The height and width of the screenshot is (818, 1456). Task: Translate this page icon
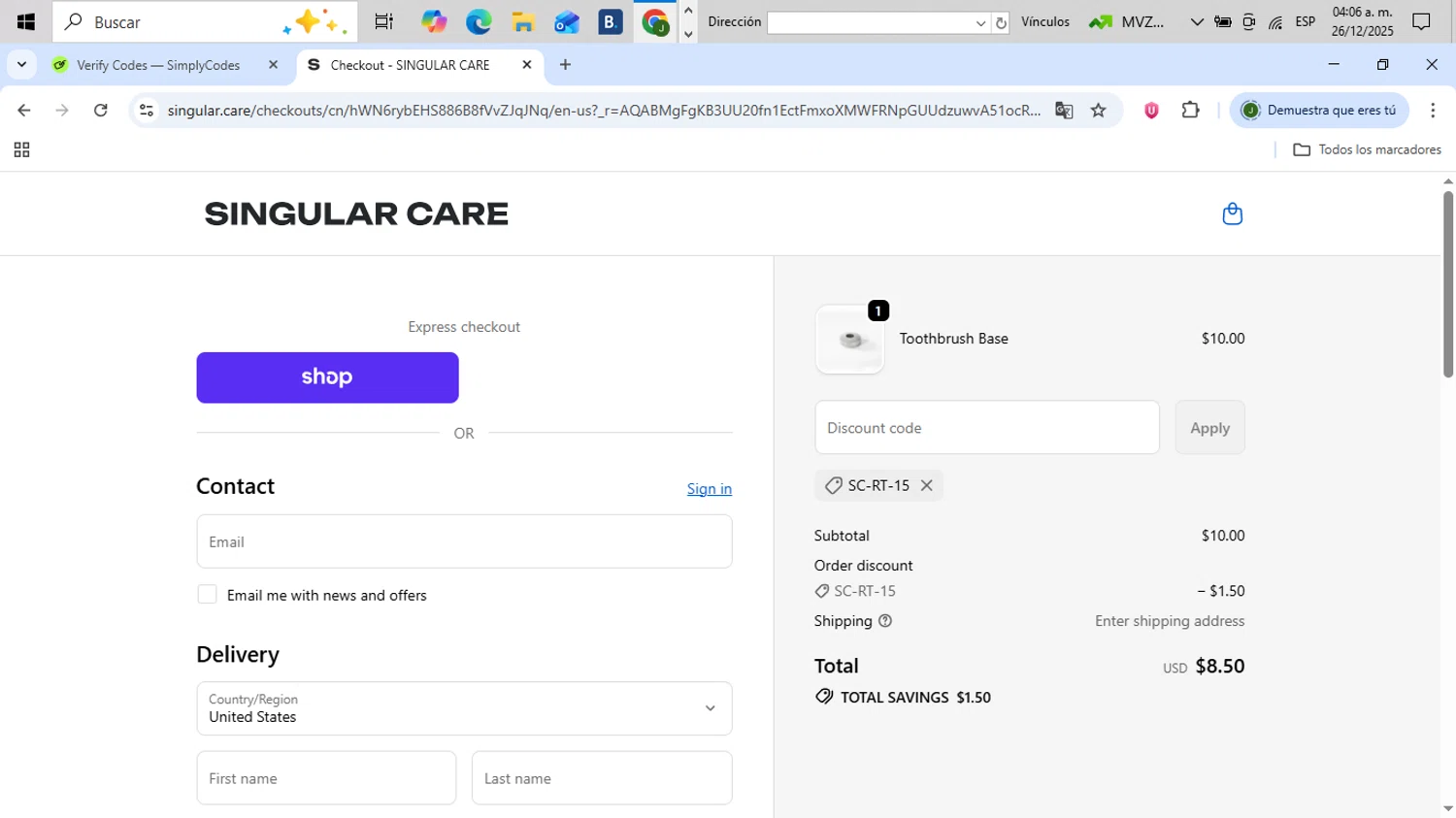(x=1064, y=111)
